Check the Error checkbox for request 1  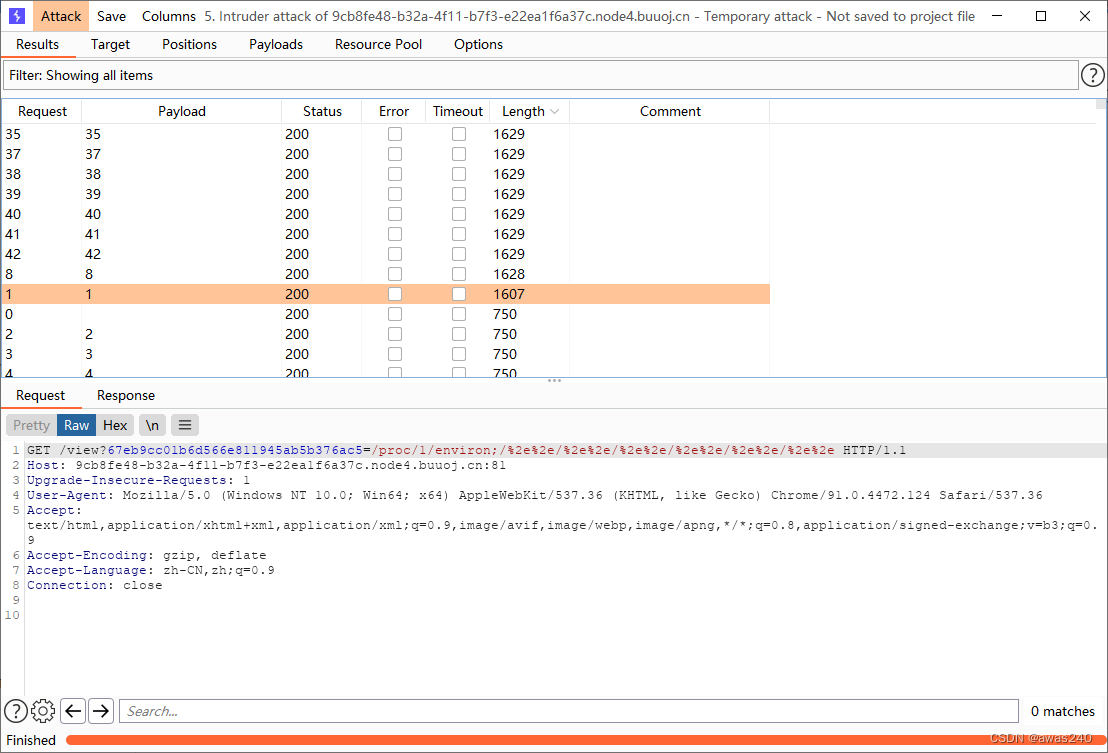(394, 293)
